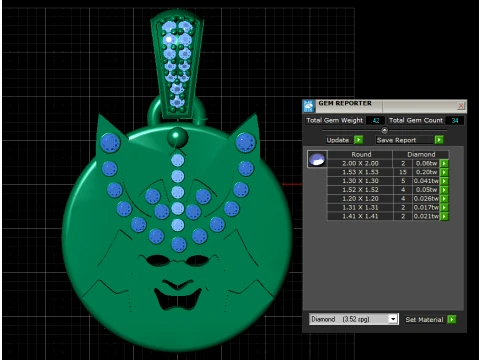This screenshot has height=360, width=480.
Task: Click the Total Gem Weight label
Action: 334,120
